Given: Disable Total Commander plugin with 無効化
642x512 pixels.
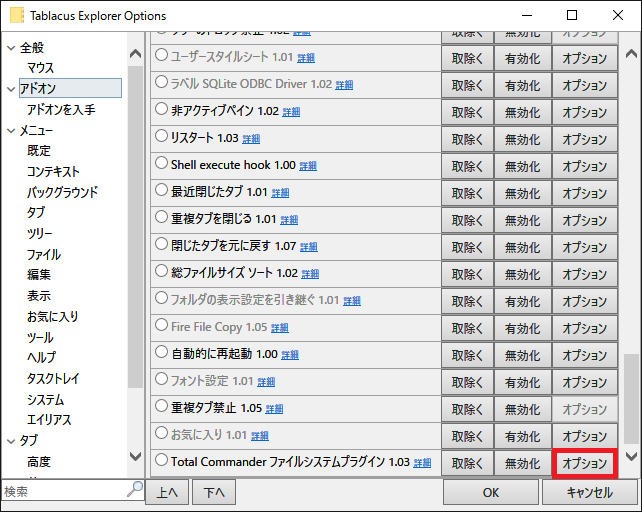Looking at the screenshot, I should (522, 464).
